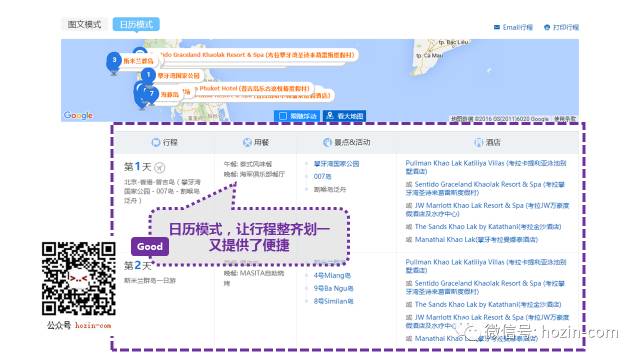Toggle the map floating checkbox
This screenshot has width=640, height=360.
pos(282,116)
